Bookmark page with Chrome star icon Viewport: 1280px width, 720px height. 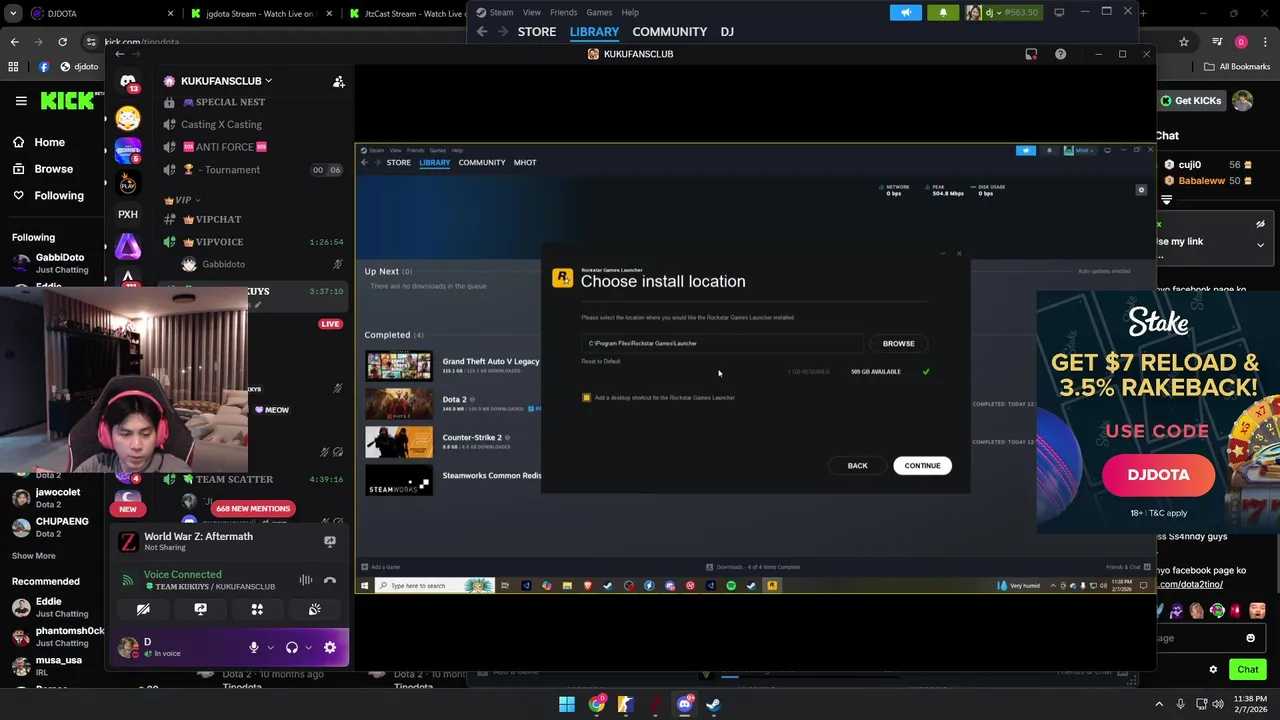(x=1184, y=42)
